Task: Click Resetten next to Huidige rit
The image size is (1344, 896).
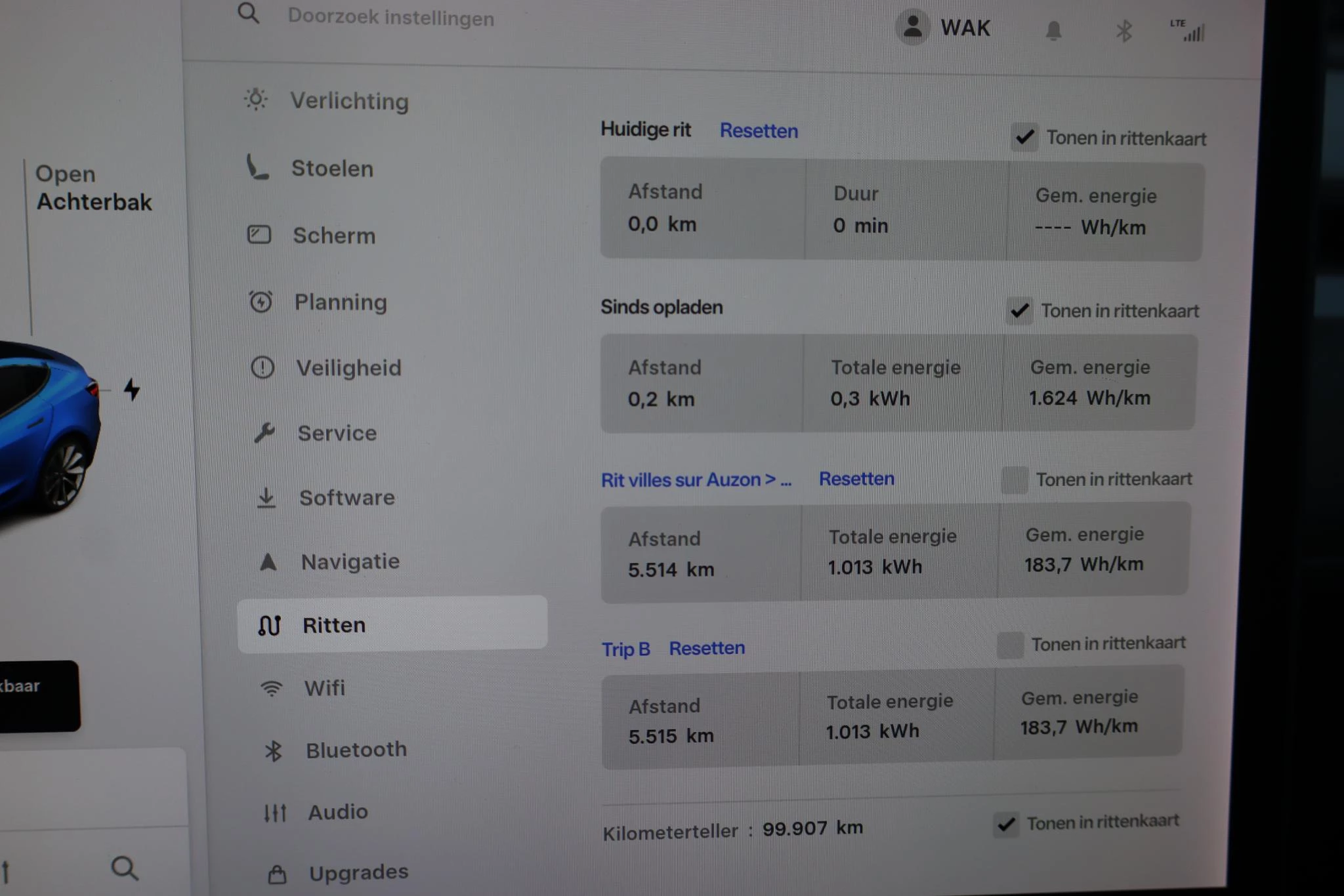Action: click(759, 131)
